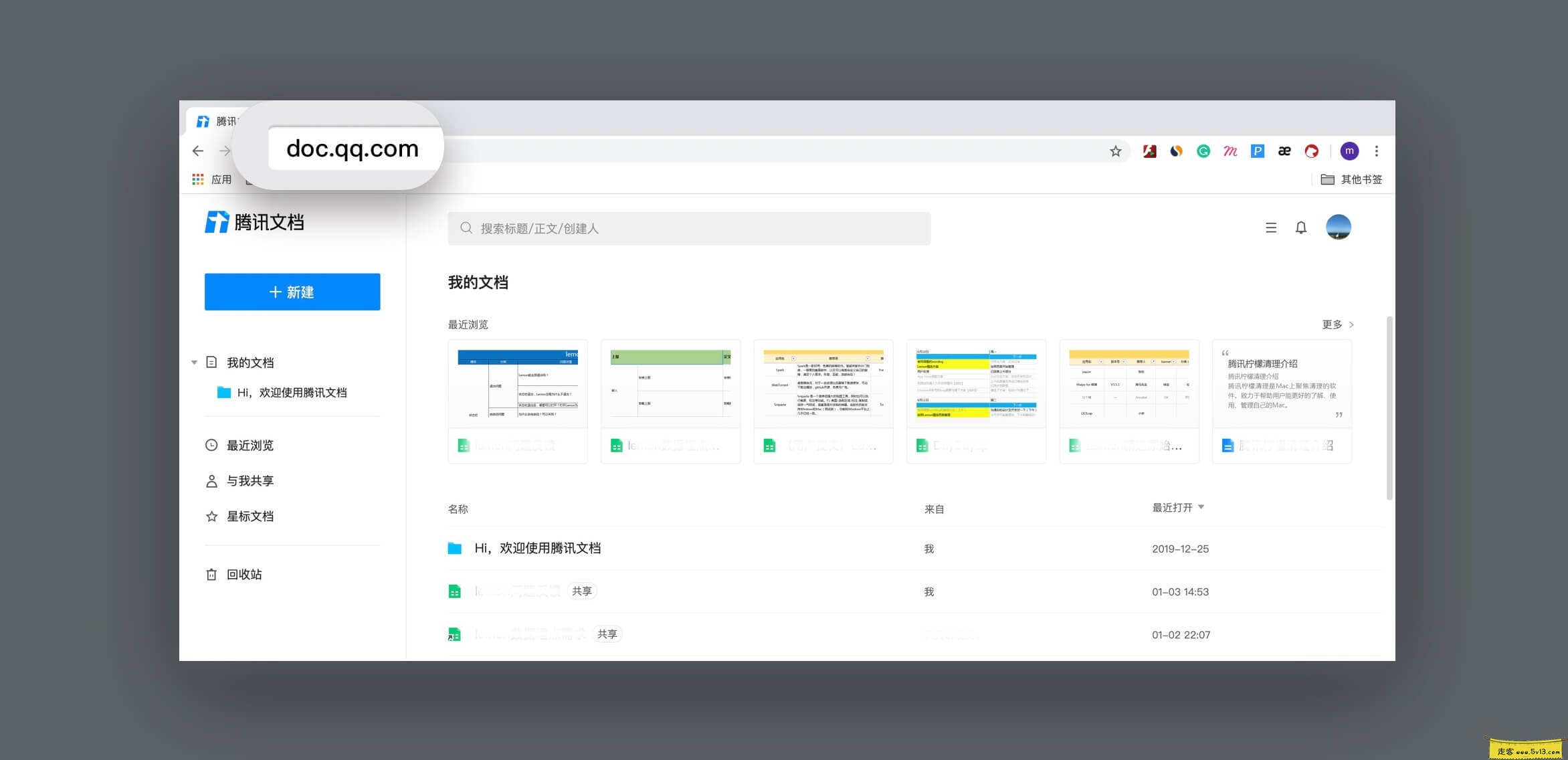Open the Grammarly extension icon
This screenshot has width=1568, height=760.
pyautogui.click(x=1203, y=151)
